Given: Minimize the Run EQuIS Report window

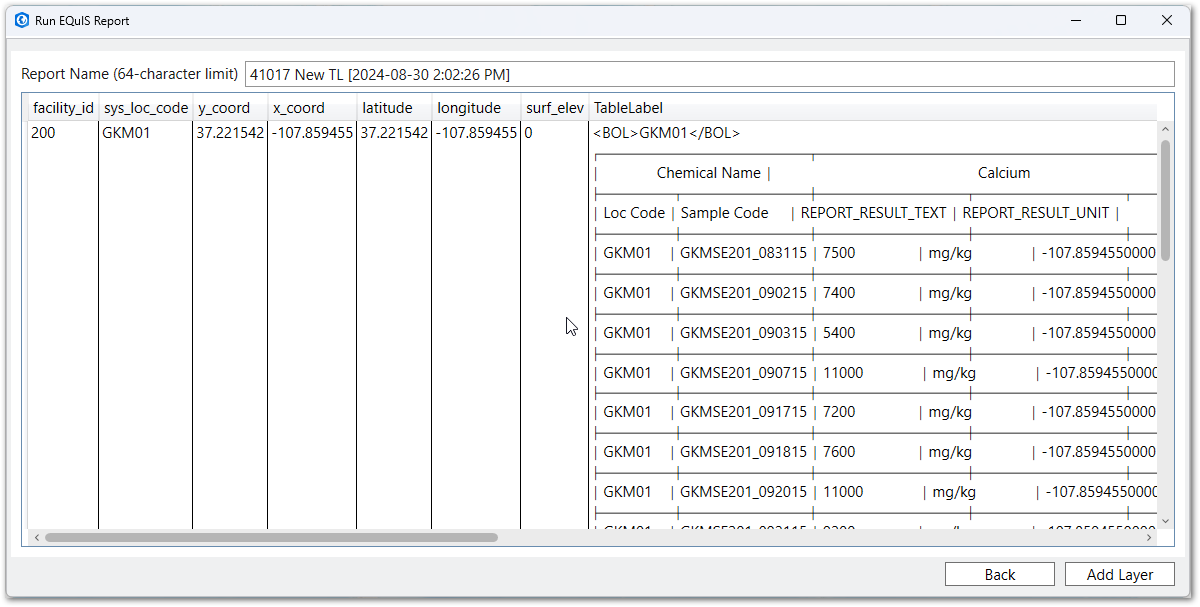Looking at the screenshot, I should tap(1076, 20).
